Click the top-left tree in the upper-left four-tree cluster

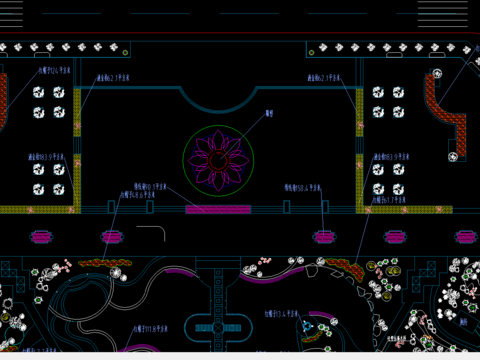click(39, 92)
